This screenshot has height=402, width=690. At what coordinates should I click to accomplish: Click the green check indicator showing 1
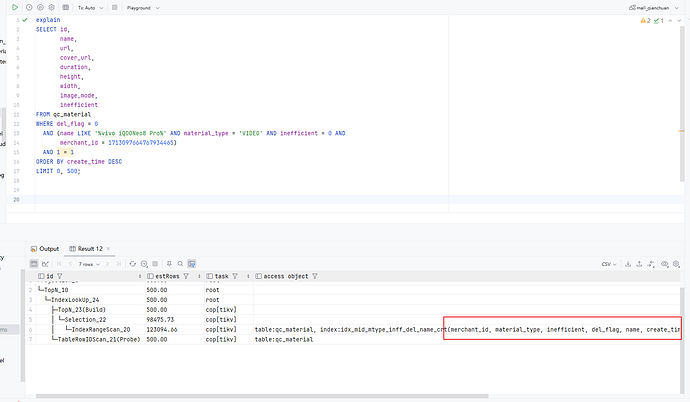tap(659, 21)
